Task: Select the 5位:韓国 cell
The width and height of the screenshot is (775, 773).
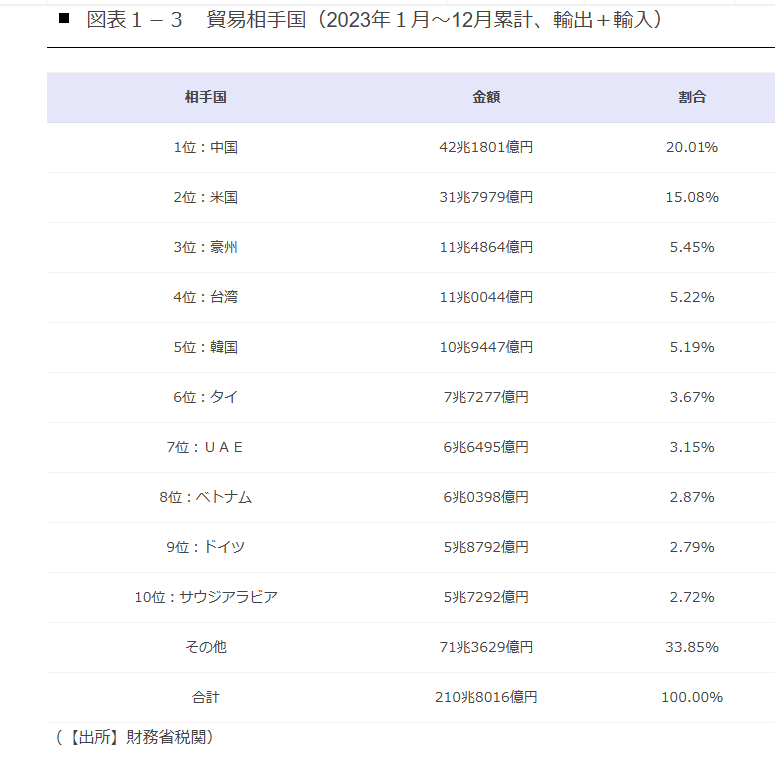Action: (x=206, y=347)
